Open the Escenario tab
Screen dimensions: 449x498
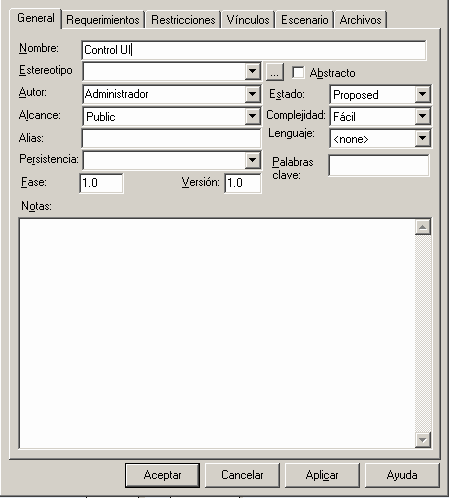point(304,20)
